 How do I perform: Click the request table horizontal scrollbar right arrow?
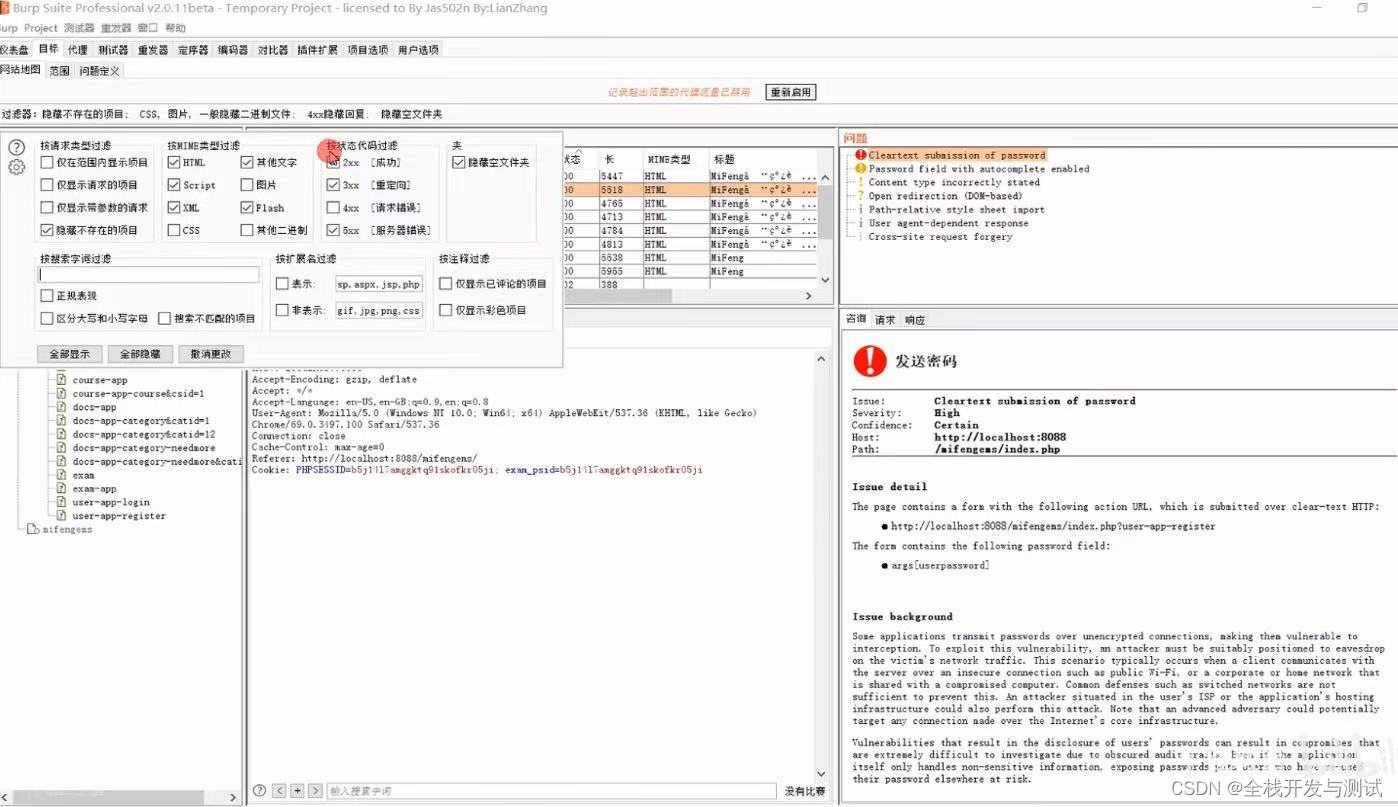(810, 296)
